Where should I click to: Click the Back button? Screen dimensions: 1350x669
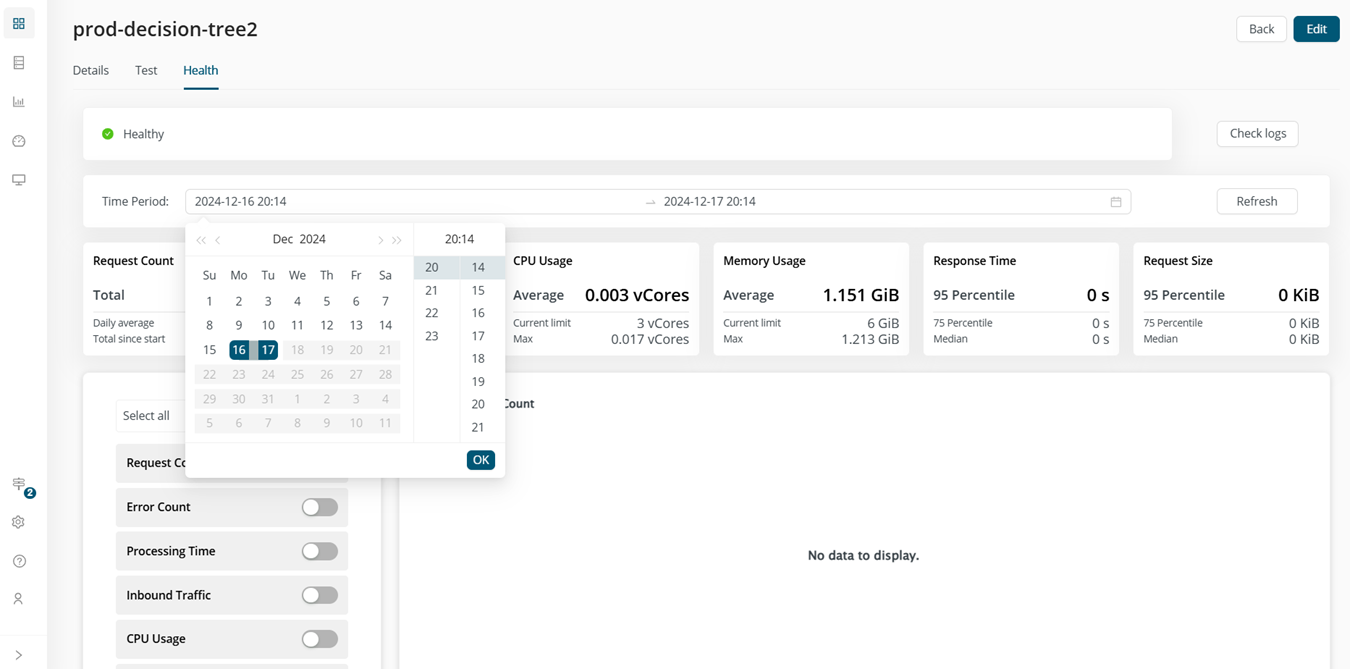pos(1261,29)
